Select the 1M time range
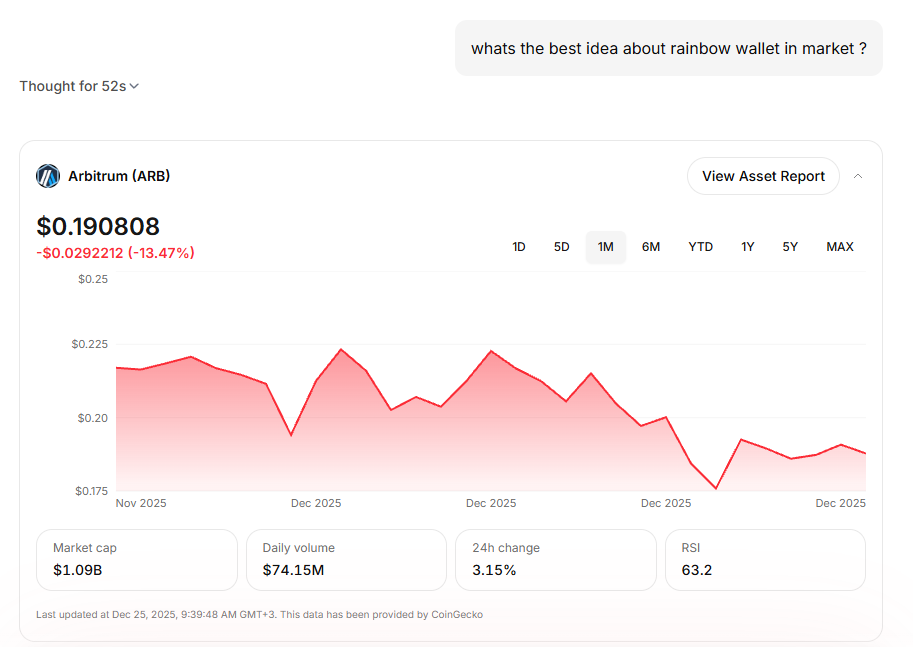Viewport: 913px width, 647px height. tap(606, 247)
